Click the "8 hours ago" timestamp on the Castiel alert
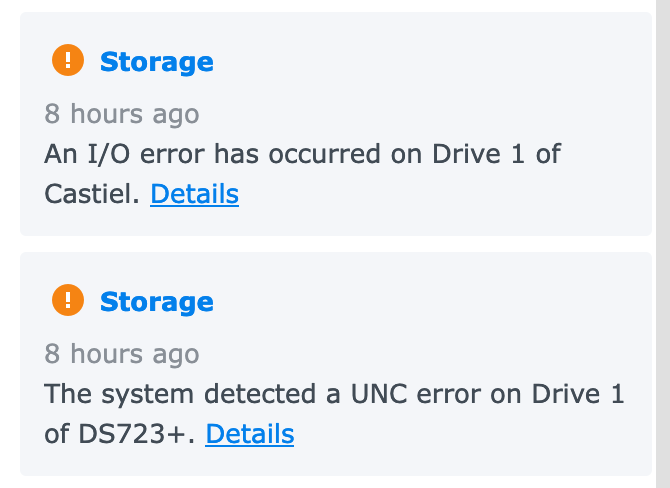Screen dimensions: 670x488 121,113
